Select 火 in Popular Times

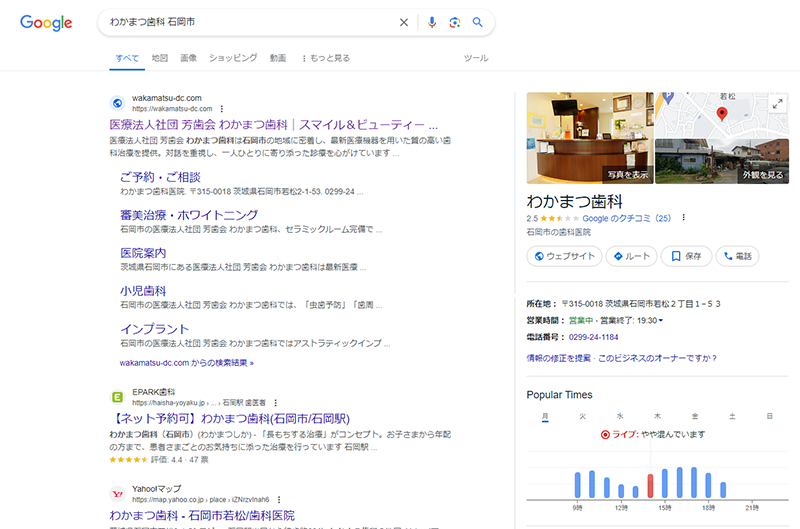pos(583,416)
